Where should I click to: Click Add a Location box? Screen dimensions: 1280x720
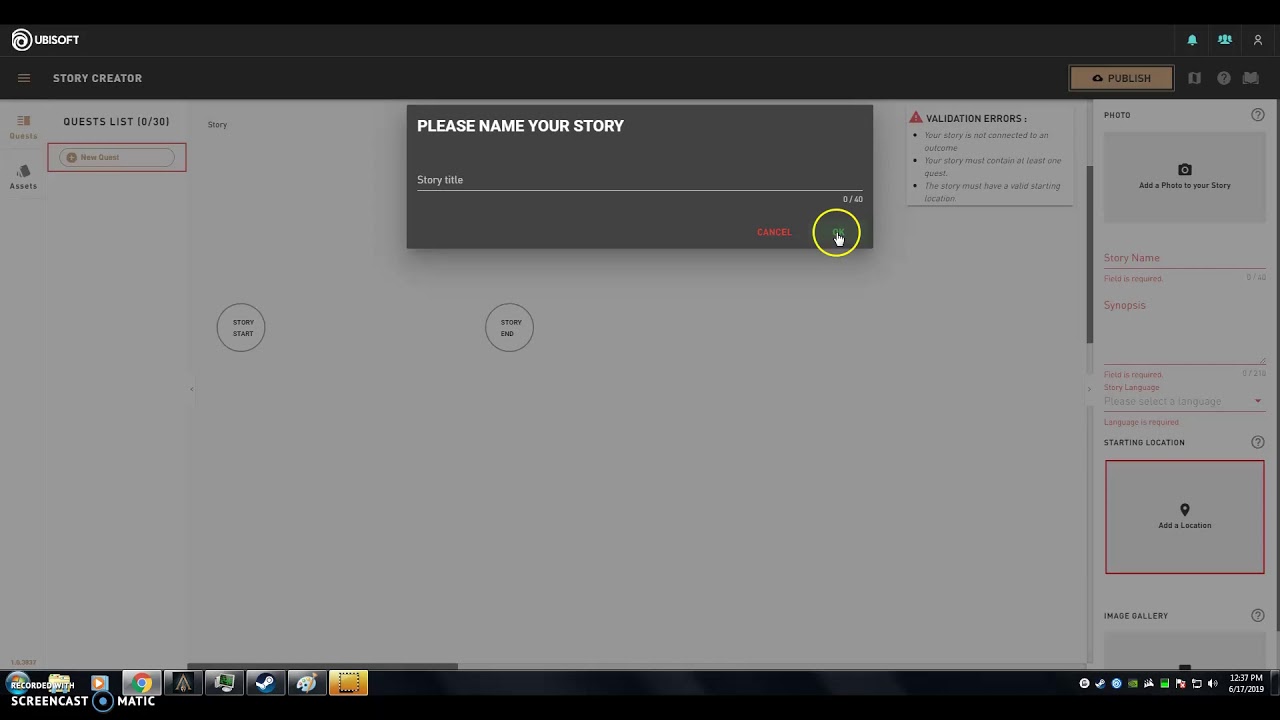1185,517
